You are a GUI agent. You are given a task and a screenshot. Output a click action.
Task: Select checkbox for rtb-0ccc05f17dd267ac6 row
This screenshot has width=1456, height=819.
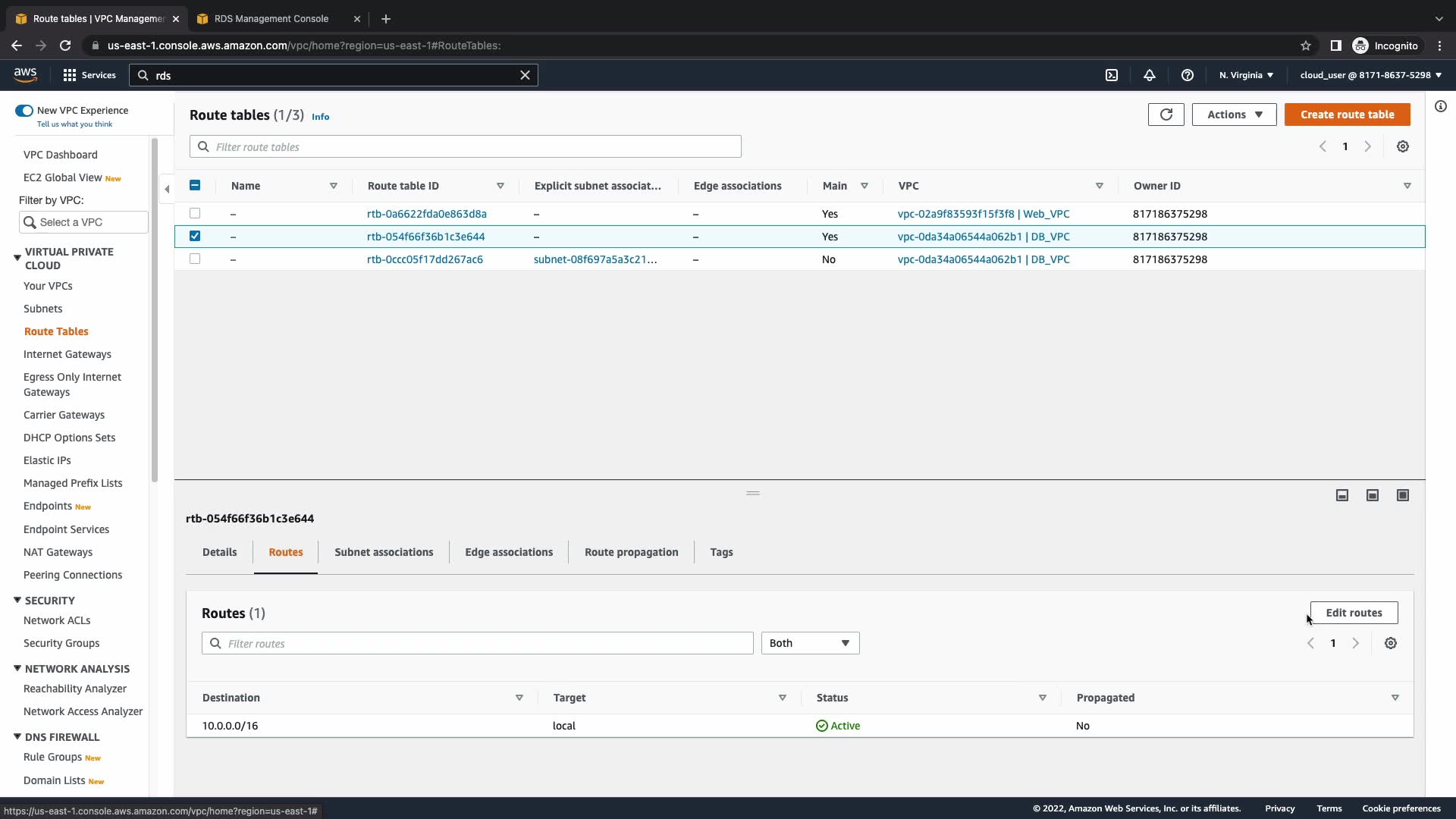point(195,259)
